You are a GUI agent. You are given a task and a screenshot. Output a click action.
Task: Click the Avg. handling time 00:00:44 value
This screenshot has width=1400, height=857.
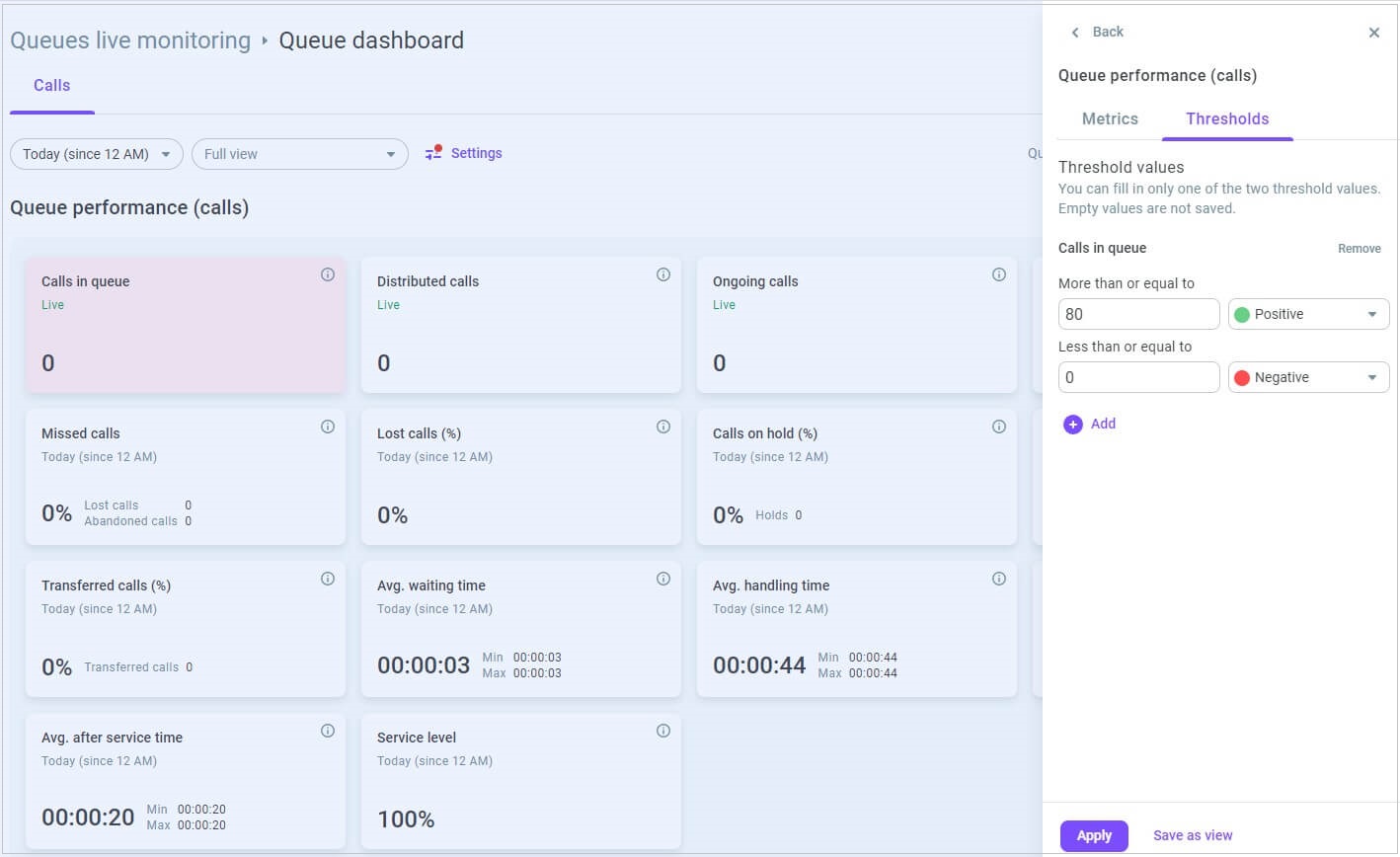[x=759, y=665]
